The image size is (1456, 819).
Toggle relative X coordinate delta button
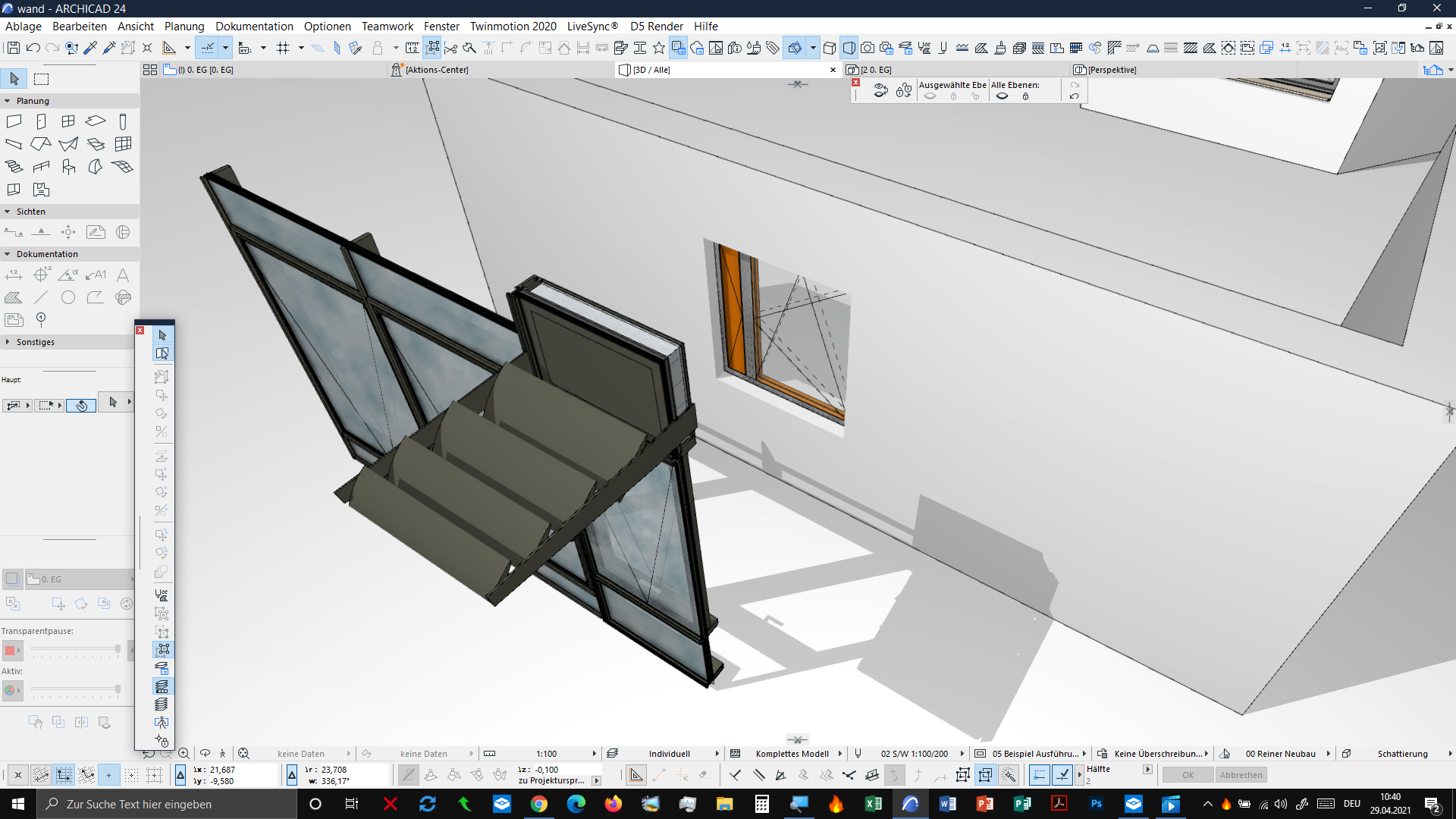(180, 774)
